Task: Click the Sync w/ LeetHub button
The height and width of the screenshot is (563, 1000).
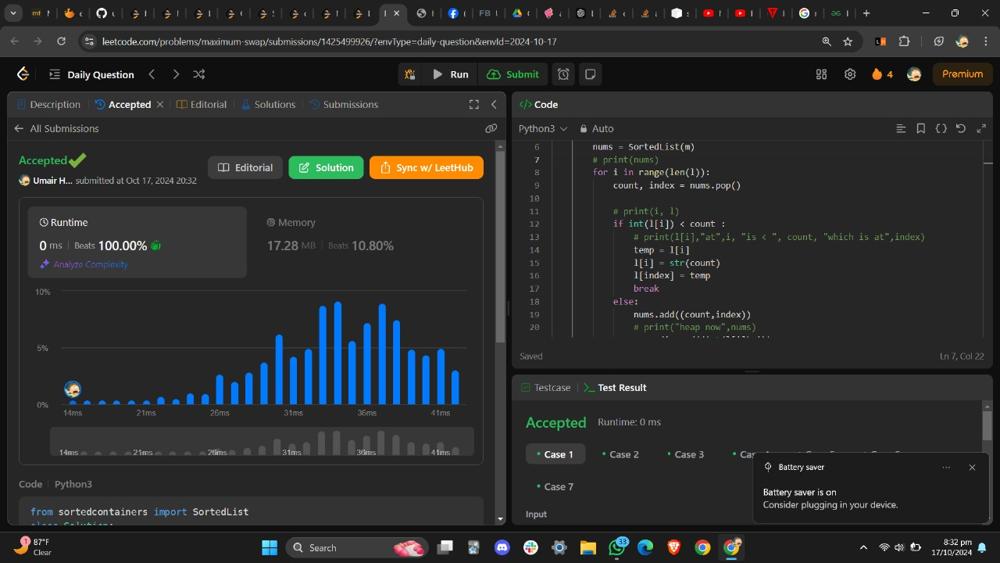Action: [426, 167]
